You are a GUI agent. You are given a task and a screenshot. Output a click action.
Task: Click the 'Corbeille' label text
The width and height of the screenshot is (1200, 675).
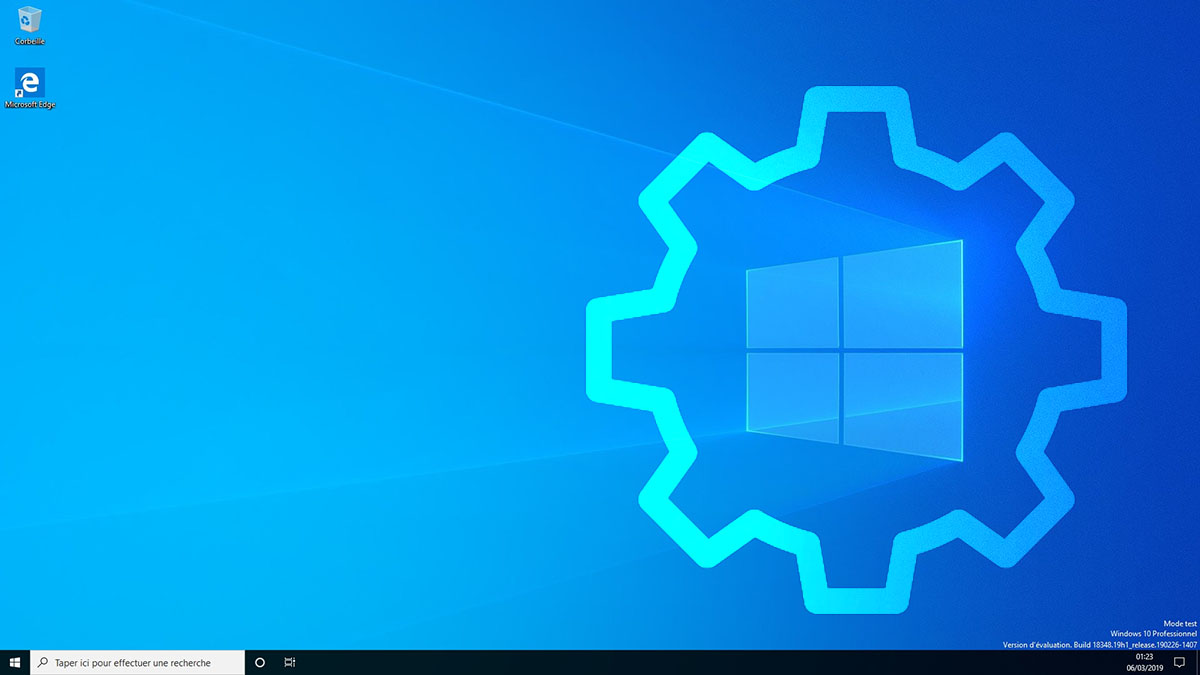(x=30, y=42)
